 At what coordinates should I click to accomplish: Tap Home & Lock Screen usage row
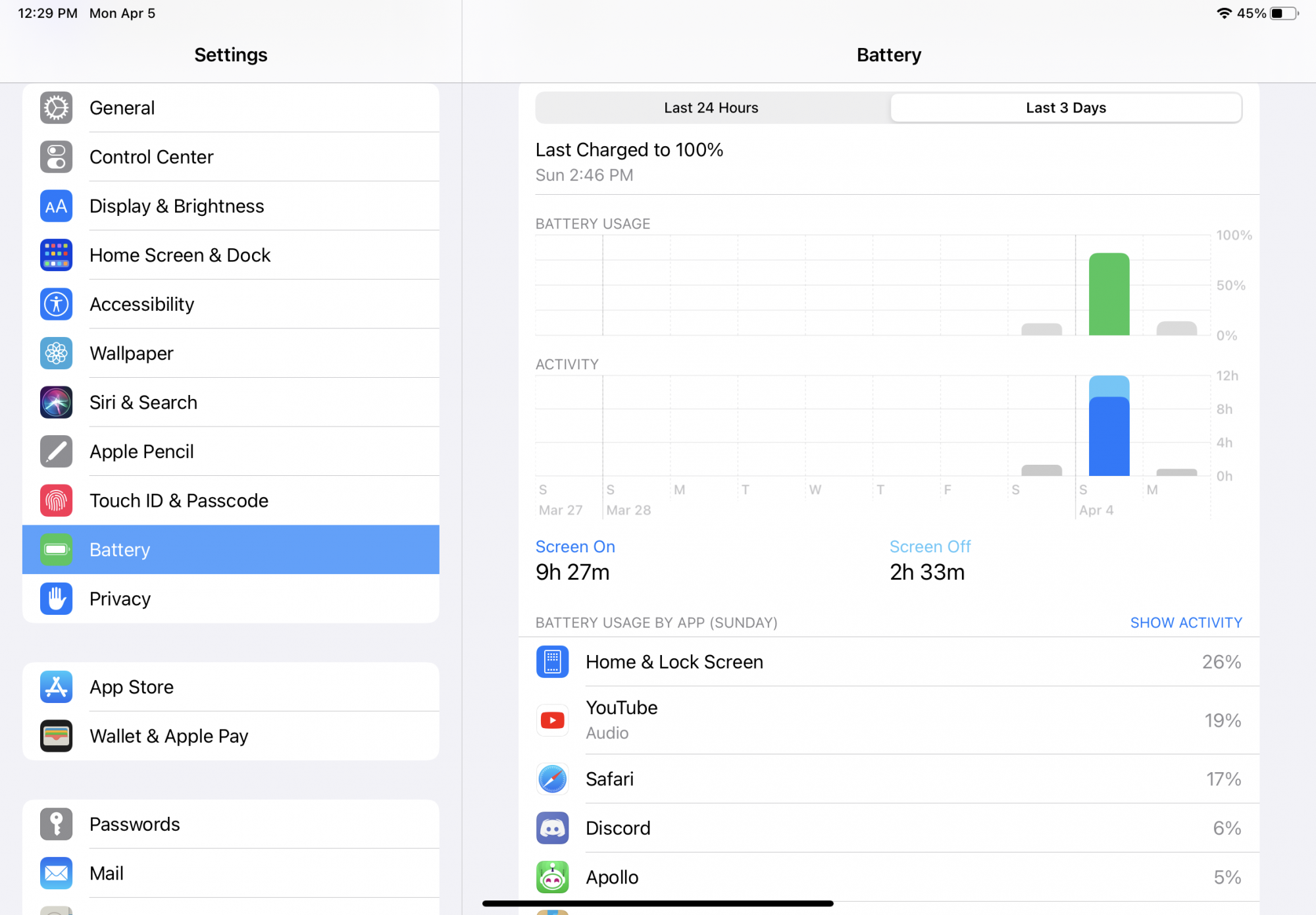pyautogui.click(x=888, y=662)
